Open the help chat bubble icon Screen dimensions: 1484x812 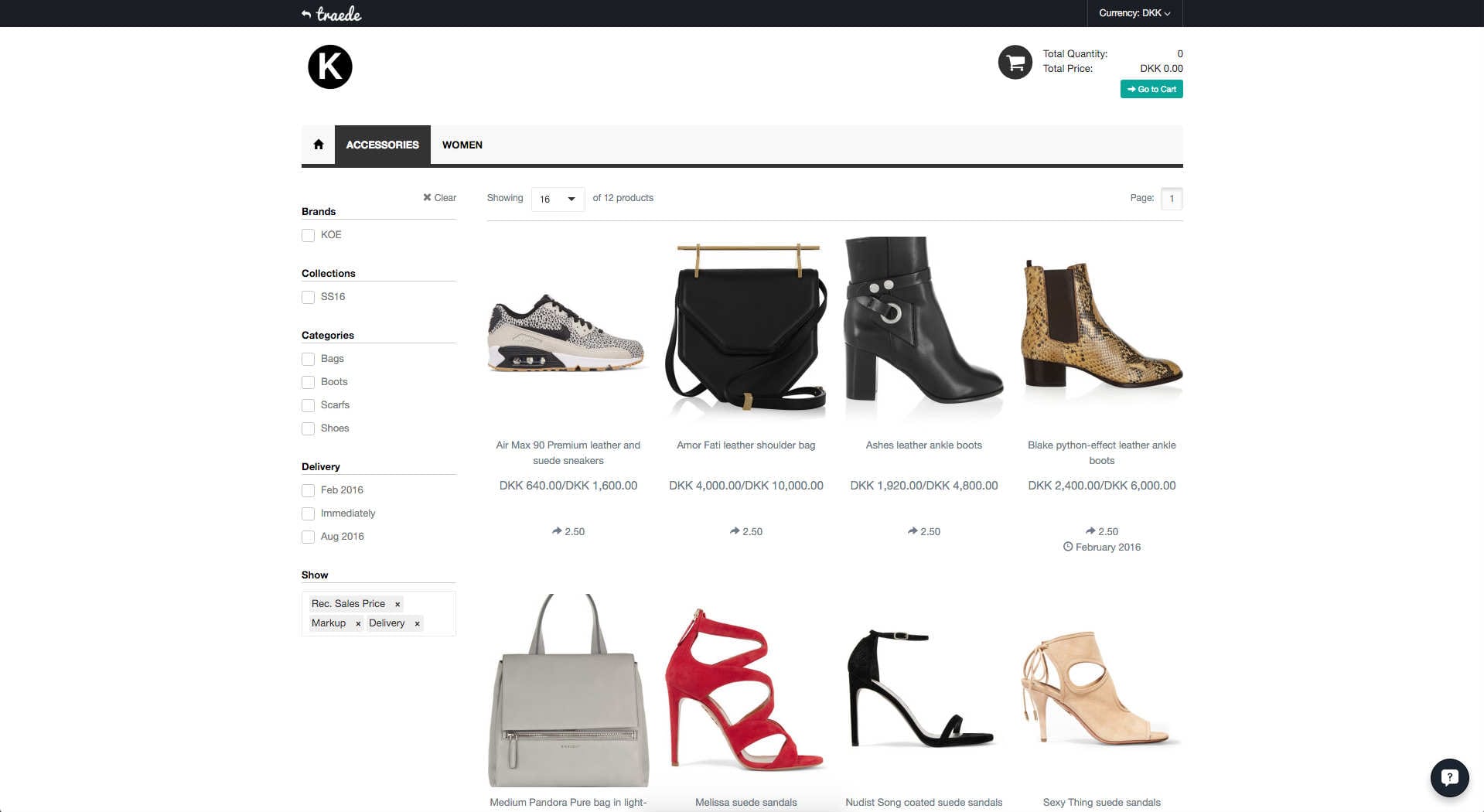pyautogui.click(x=1448, y=777)
